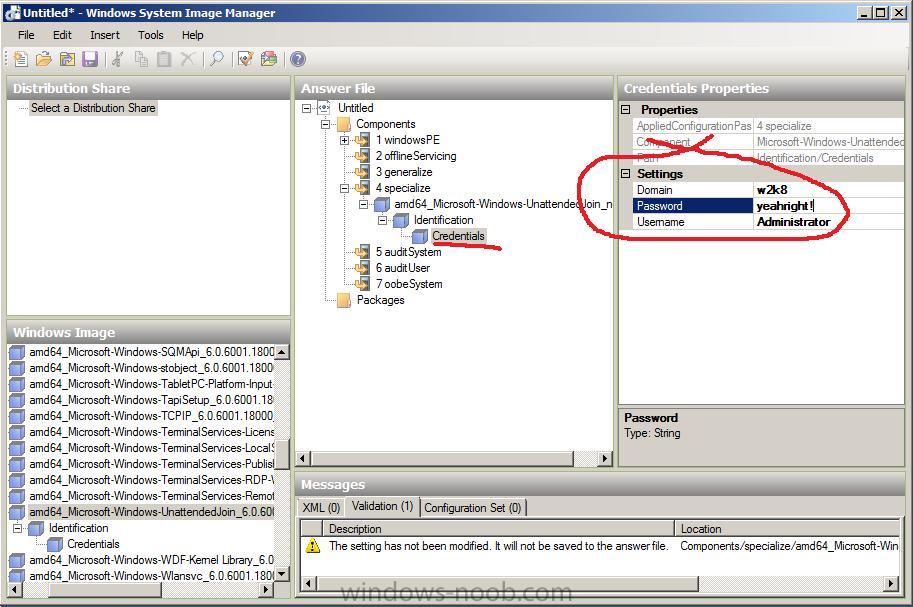Click the cube icon of the amd64_Microsoft-Windows-SQMApi component
The width and height of the screenshot is (913, 607).
pyautogui.click(x=17, y=352)
